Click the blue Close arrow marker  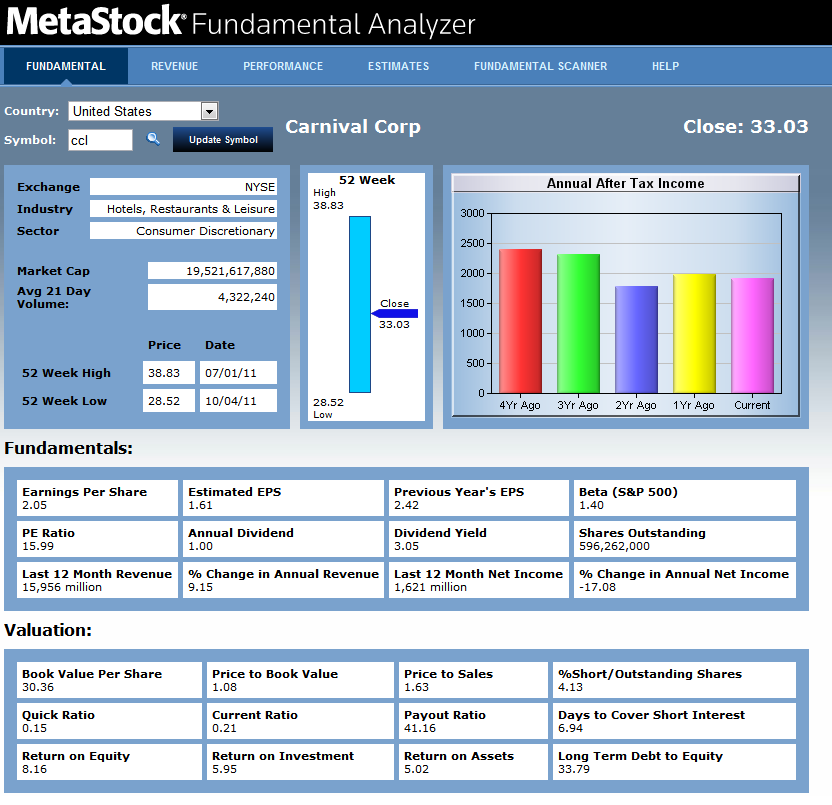[x=395, y=314]
